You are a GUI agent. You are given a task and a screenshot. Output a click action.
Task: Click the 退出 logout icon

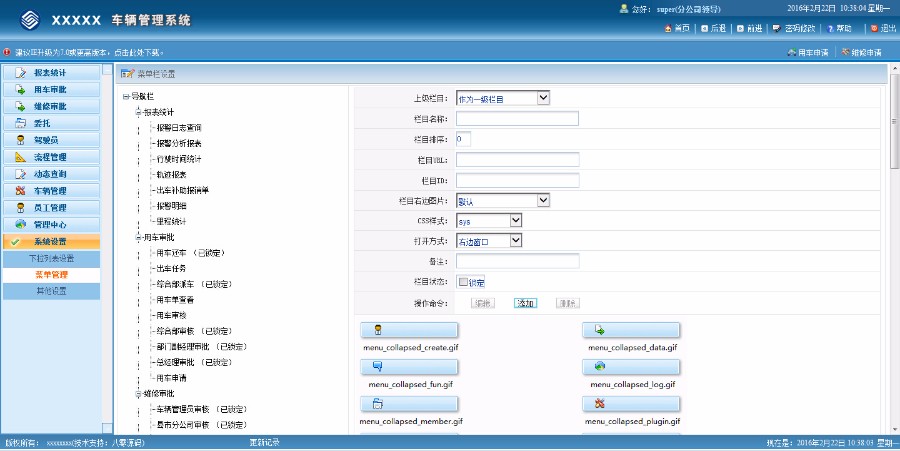point(876,28)
